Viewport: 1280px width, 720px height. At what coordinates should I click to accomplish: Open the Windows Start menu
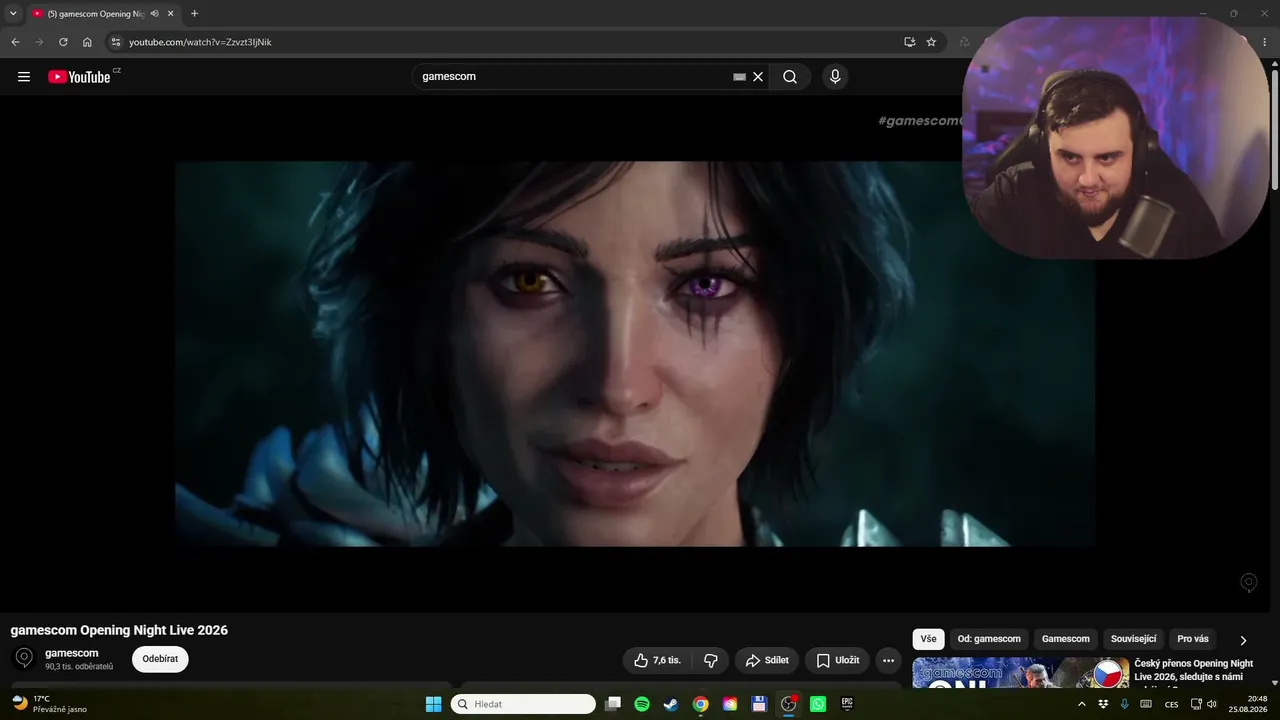tap(433, 704)
